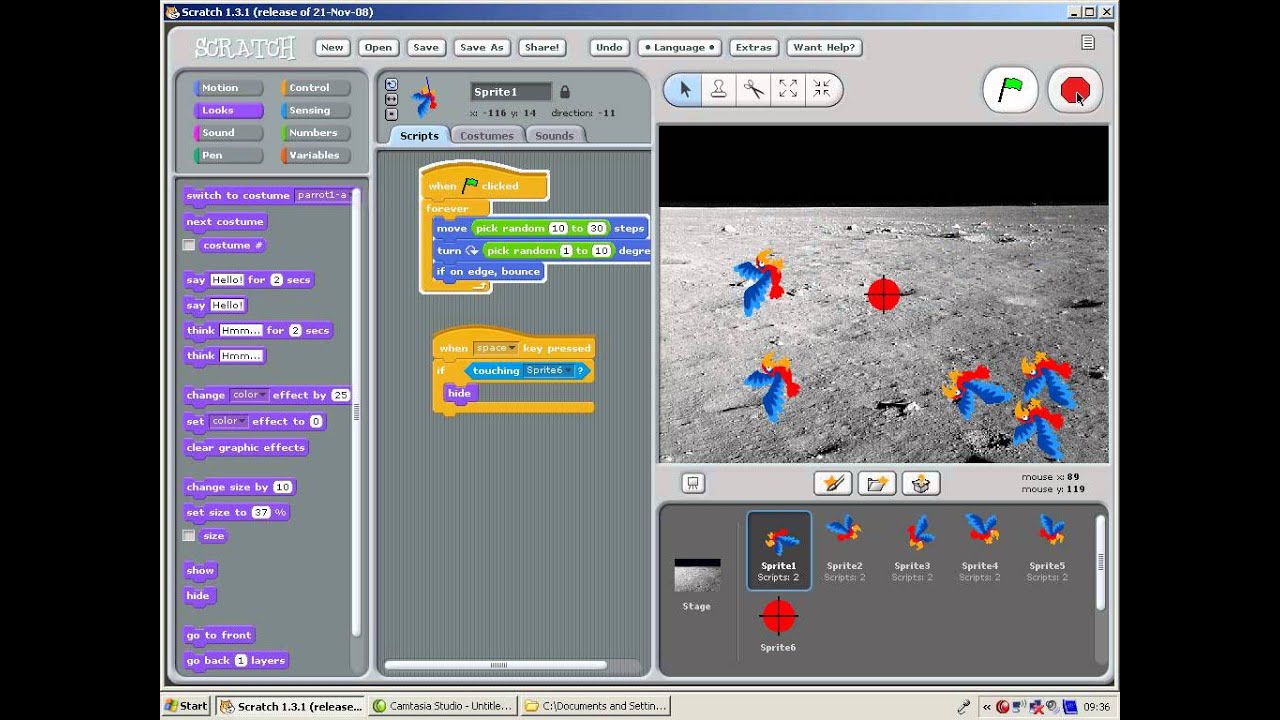Viewport: 1280px width, 720px height.
Task: Open the switch to costume parrot1-a dropdown
Action: (x=323, y=195)
